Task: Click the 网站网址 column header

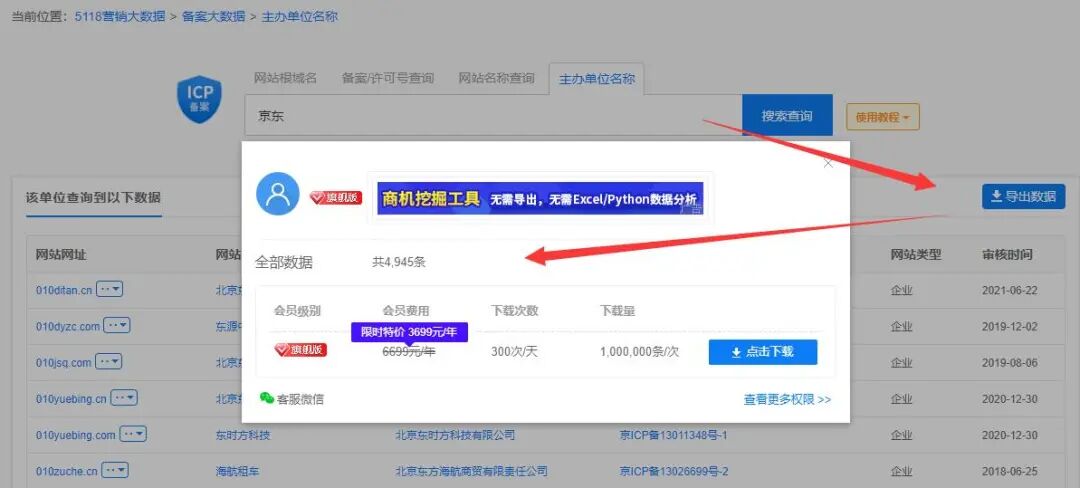Action: click(x=61, y=255)
